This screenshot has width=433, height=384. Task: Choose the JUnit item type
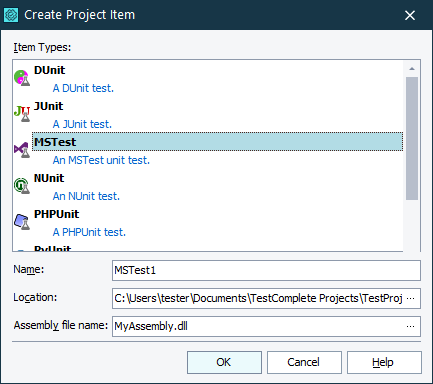click(x=48, y=106)
